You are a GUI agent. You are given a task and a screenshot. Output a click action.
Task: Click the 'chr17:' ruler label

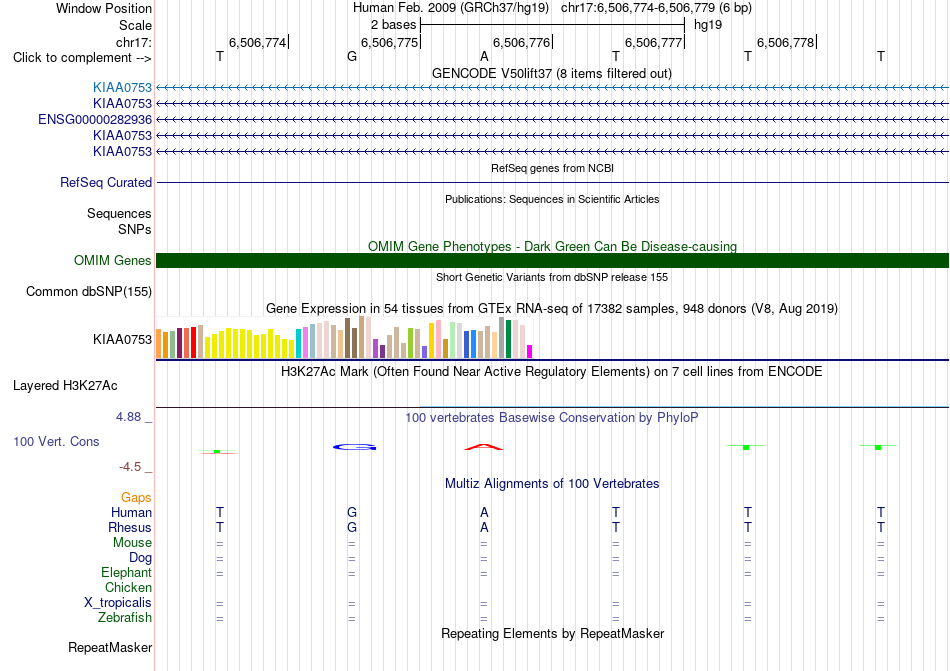134,42
